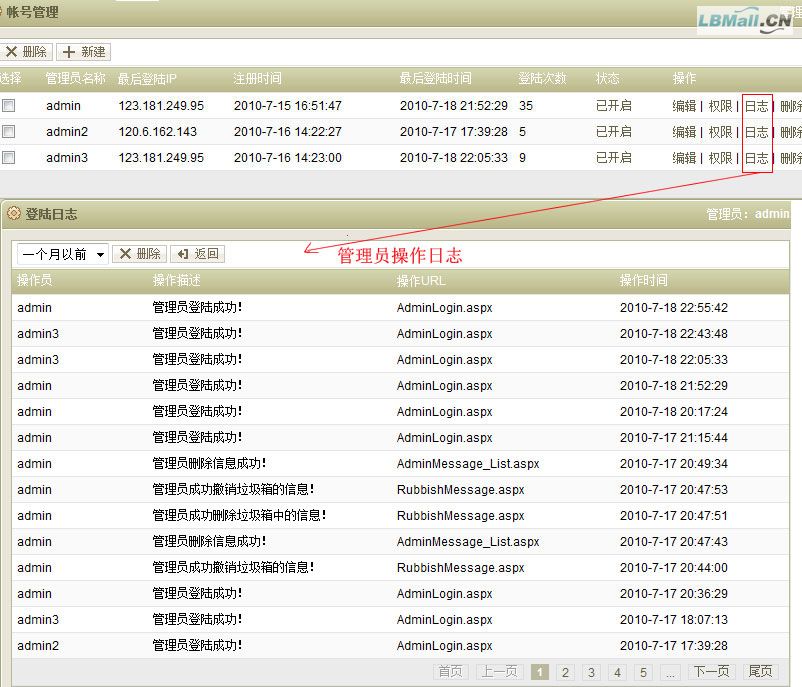Select registration time 2010-7-15 16:51:47

click(x=287, y=106)
